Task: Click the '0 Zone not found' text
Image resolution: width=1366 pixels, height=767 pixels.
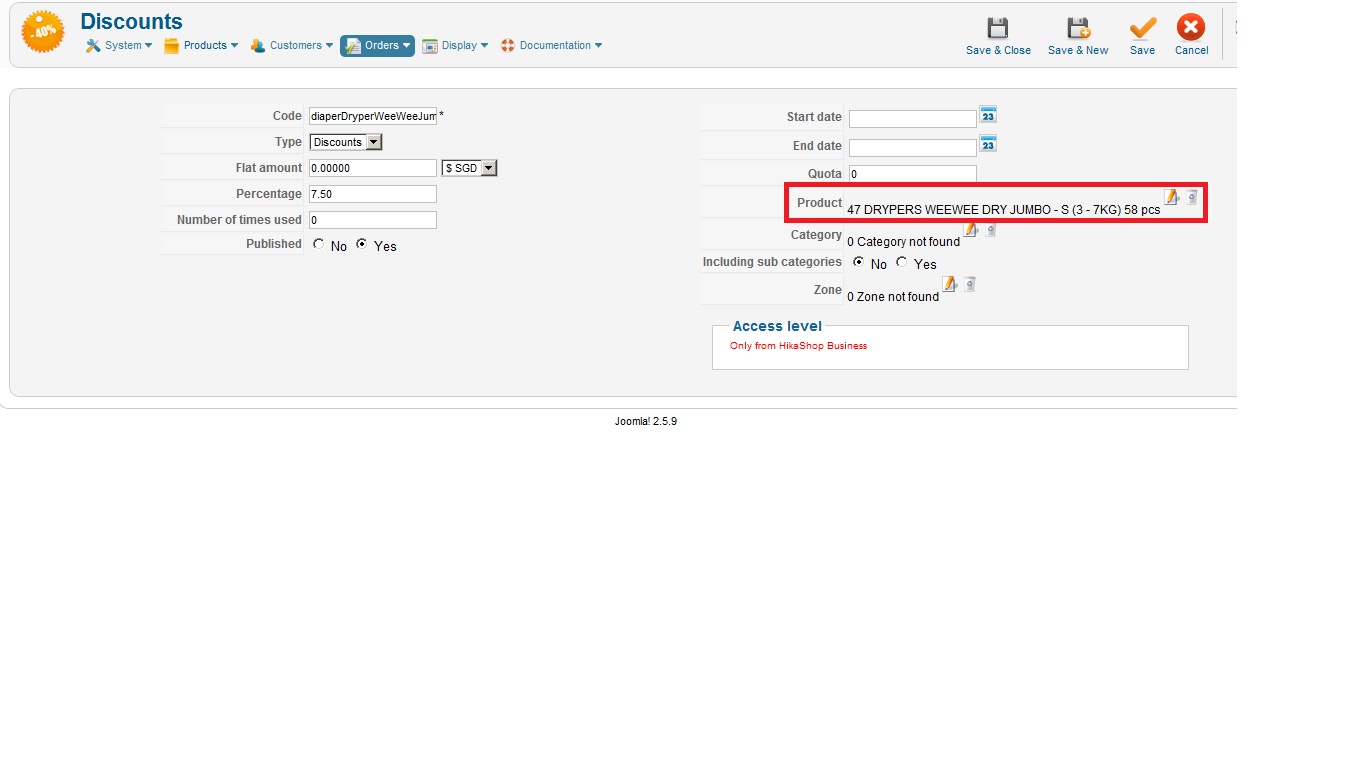Action: [x=893, y=297]
